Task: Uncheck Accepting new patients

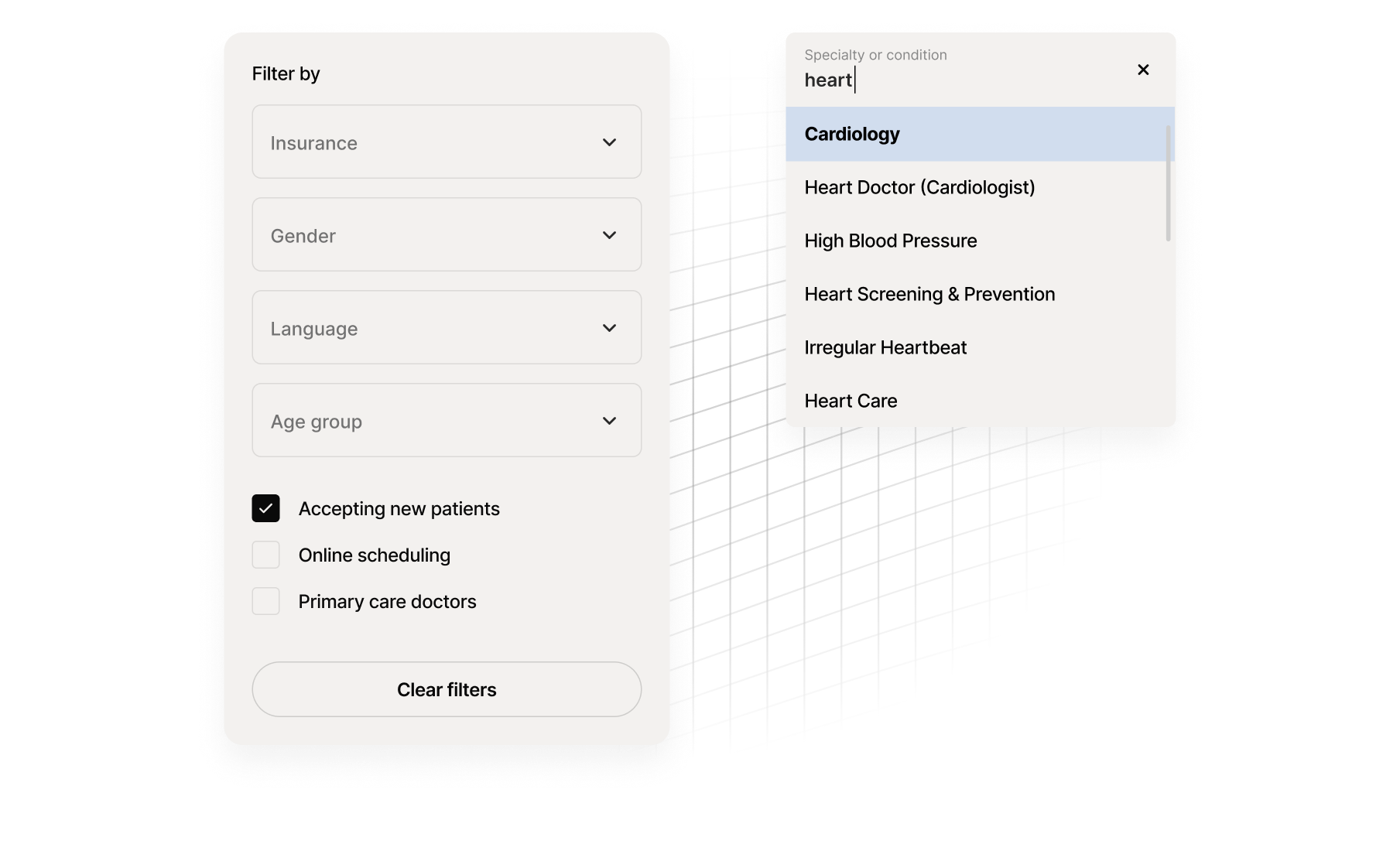Action: click(x=265, y=508)
